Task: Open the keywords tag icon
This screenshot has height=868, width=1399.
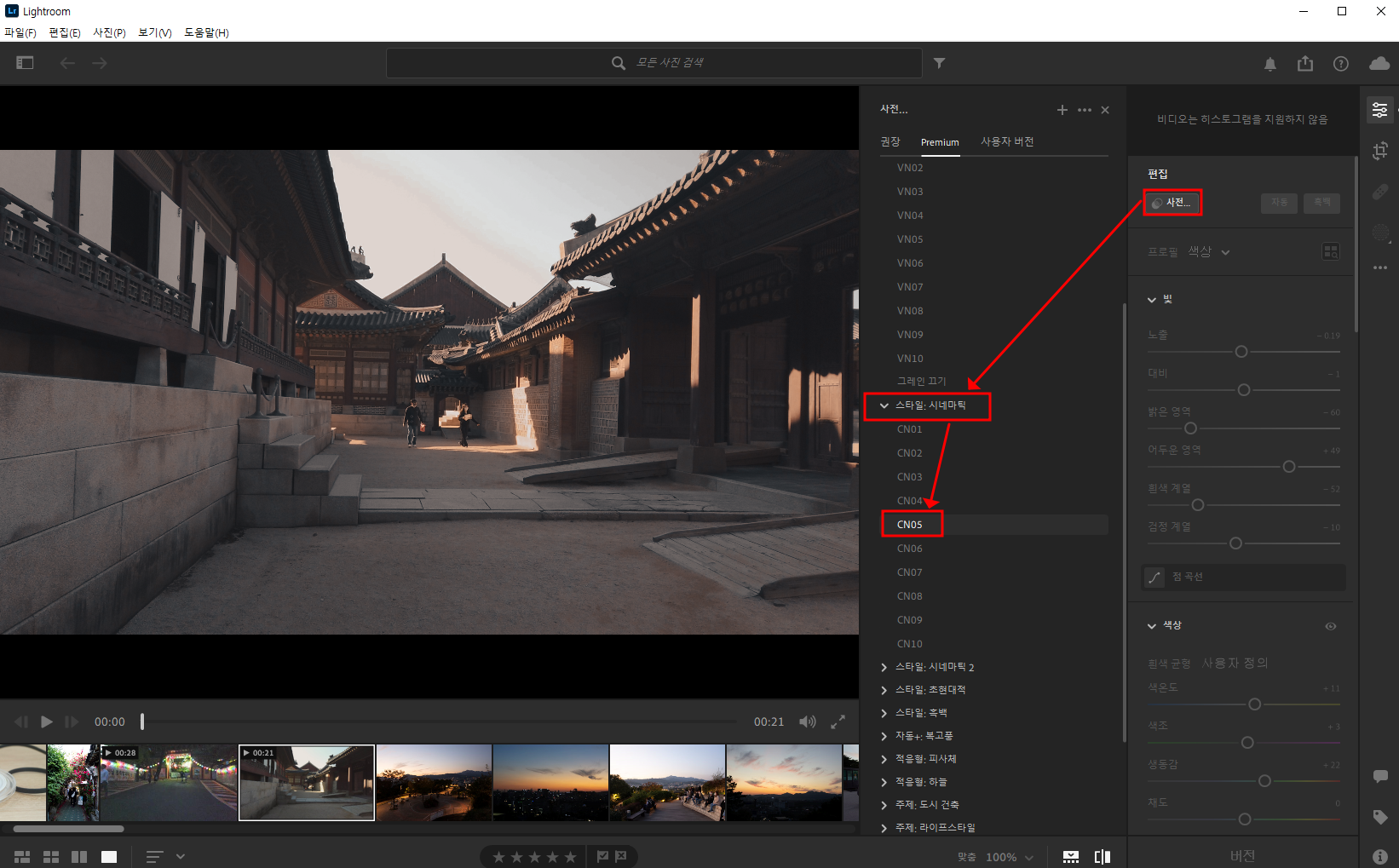Action: point(1380,818)
